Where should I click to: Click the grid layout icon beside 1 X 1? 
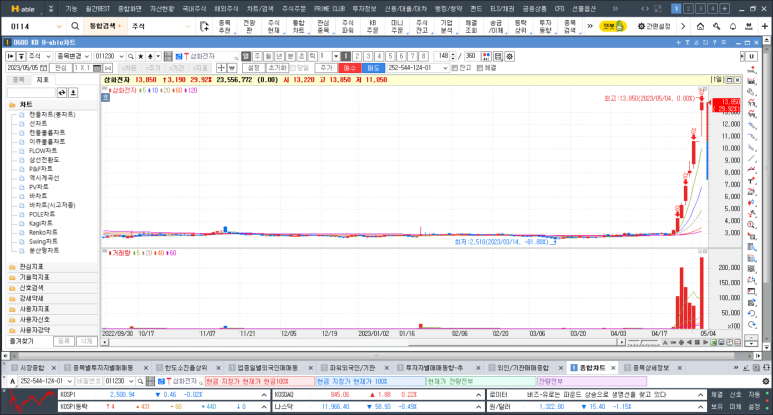click(x=97, y=68)
